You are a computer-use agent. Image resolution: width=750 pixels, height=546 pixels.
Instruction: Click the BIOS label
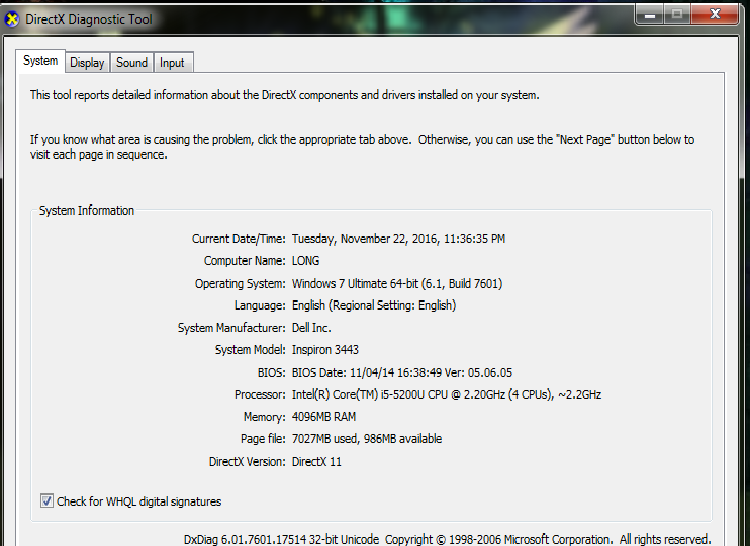272,372
